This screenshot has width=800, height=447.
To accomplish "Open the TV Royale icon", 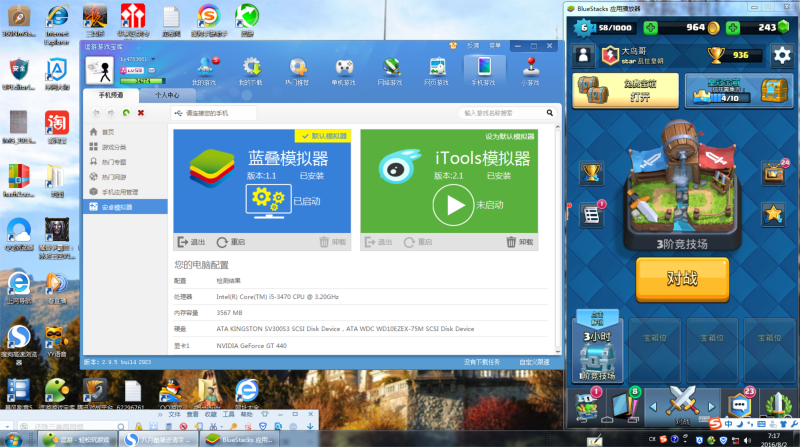I will [774, 172].
